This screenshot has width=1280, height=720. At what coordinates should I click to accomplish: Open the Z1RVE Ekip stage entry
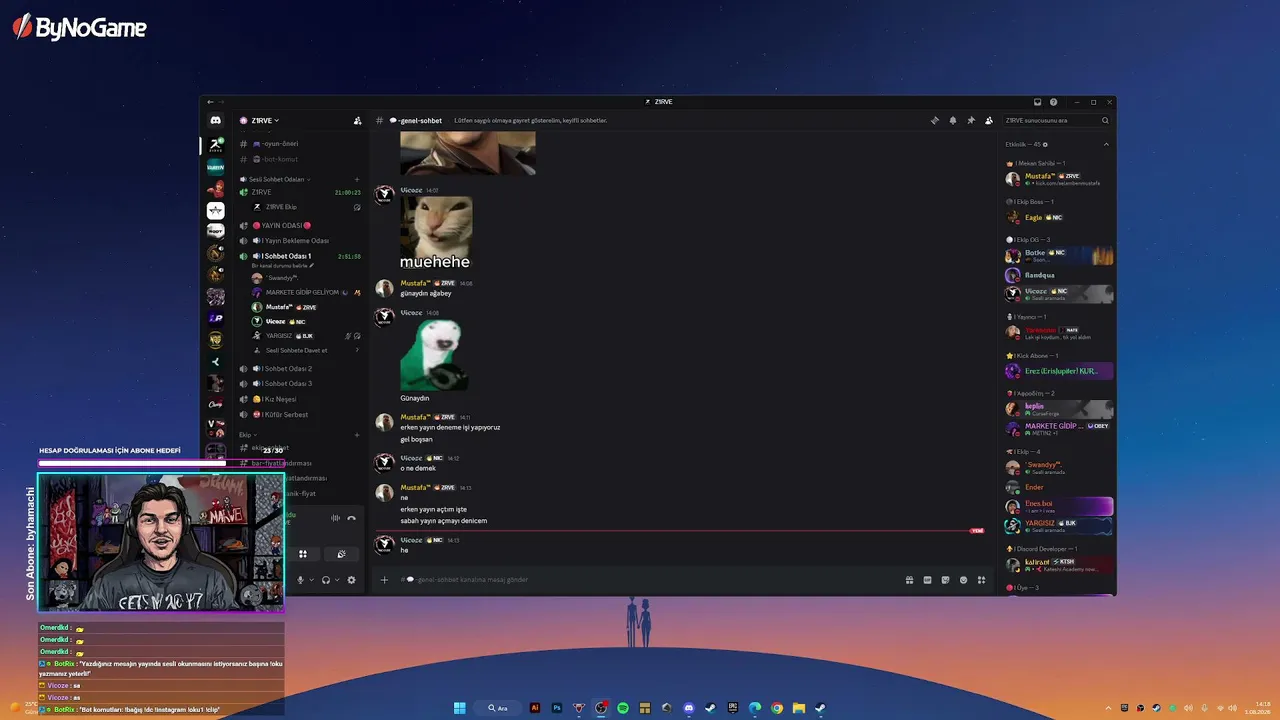304,207
